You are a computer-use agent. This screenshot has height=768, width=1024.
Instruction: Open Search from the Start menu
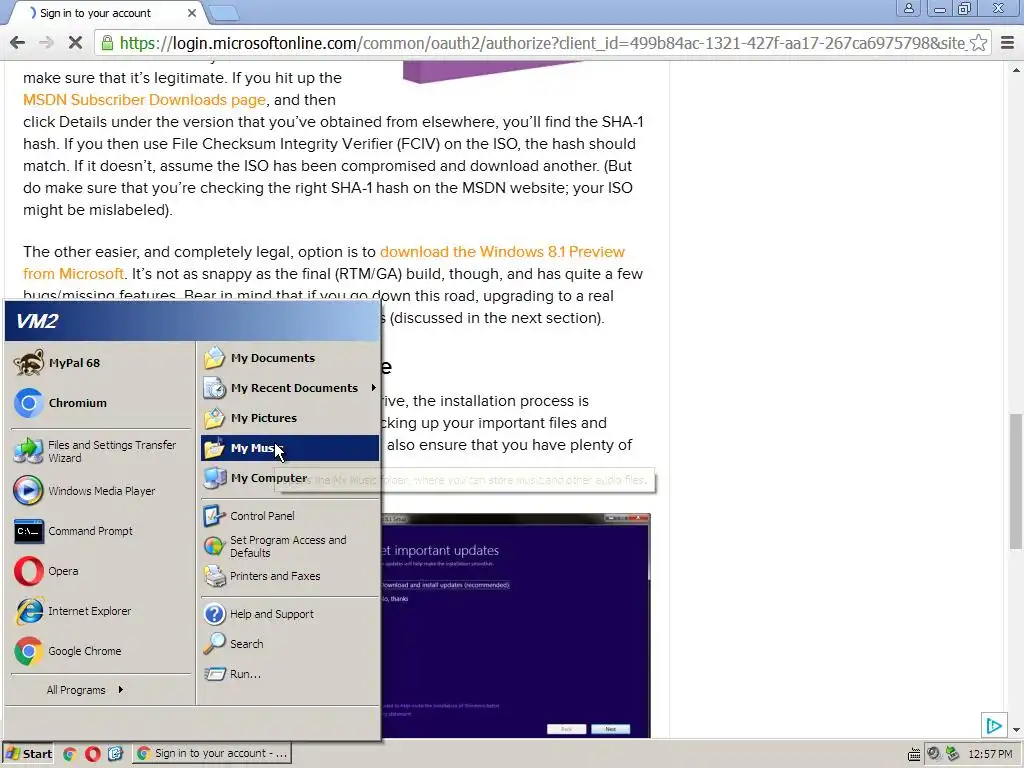[289, 644]
